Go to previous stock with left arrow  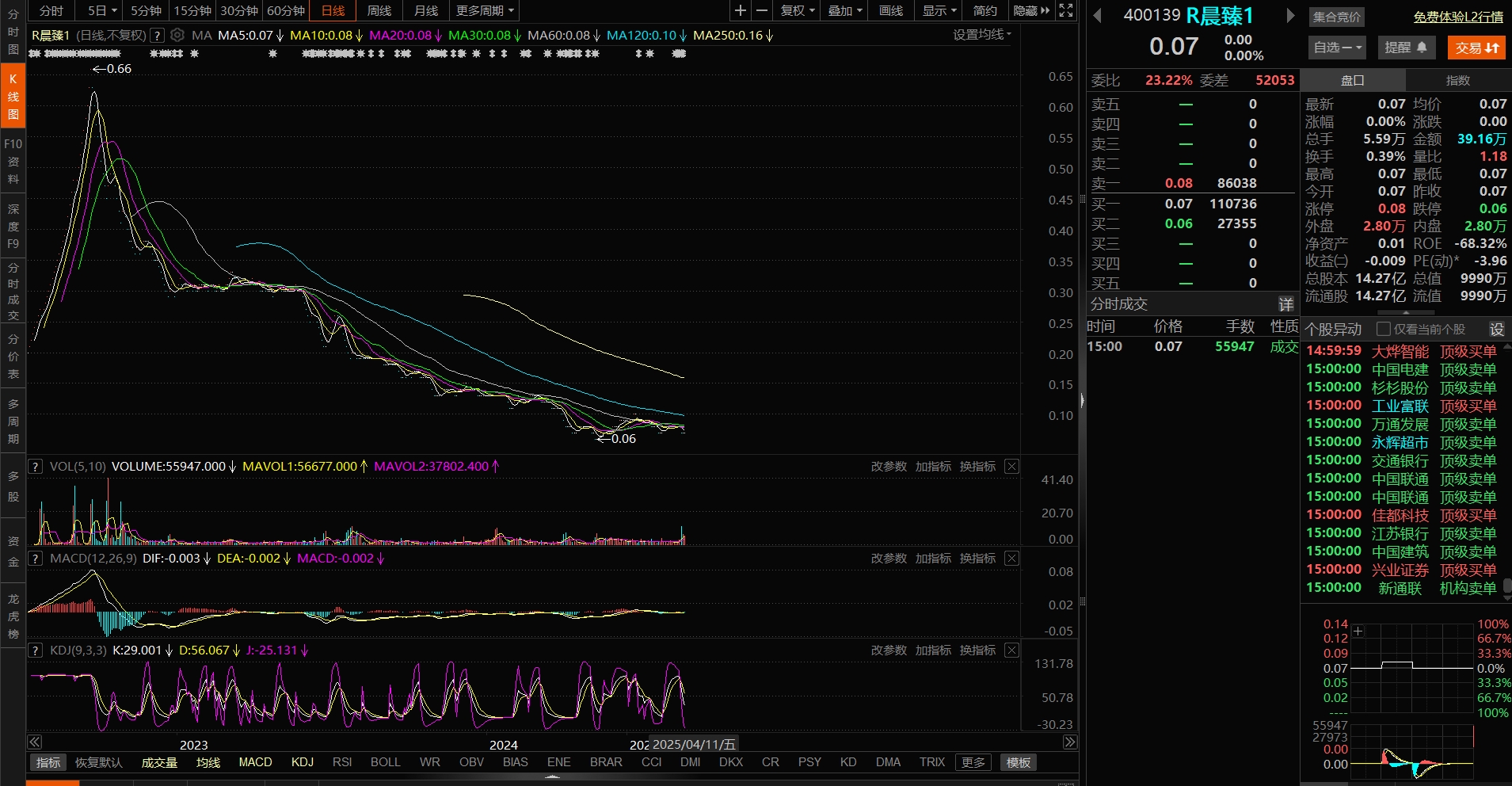point(1098,16)
